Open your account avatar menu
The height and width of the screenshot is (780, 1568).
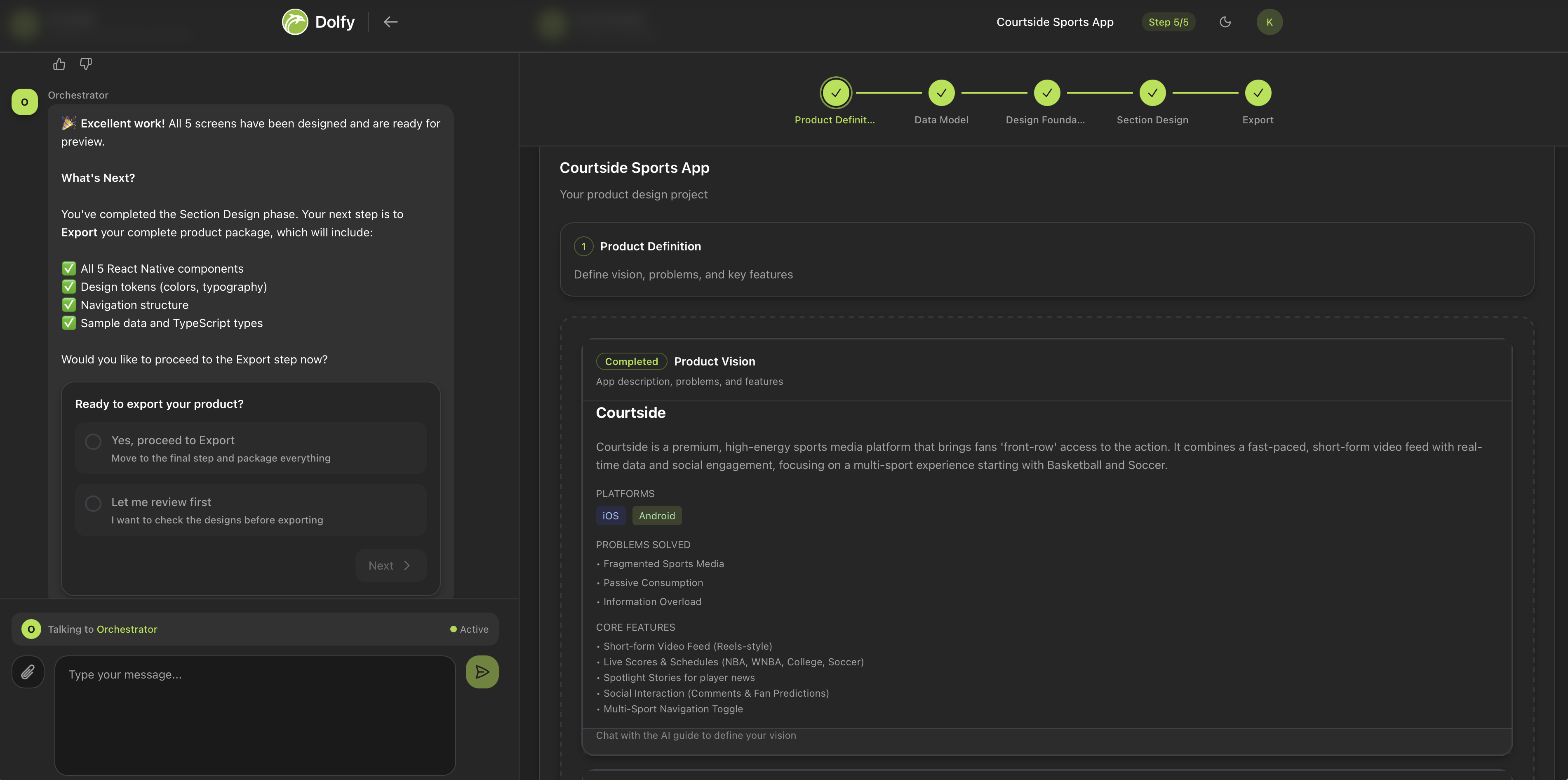[x=1269, y=21]
